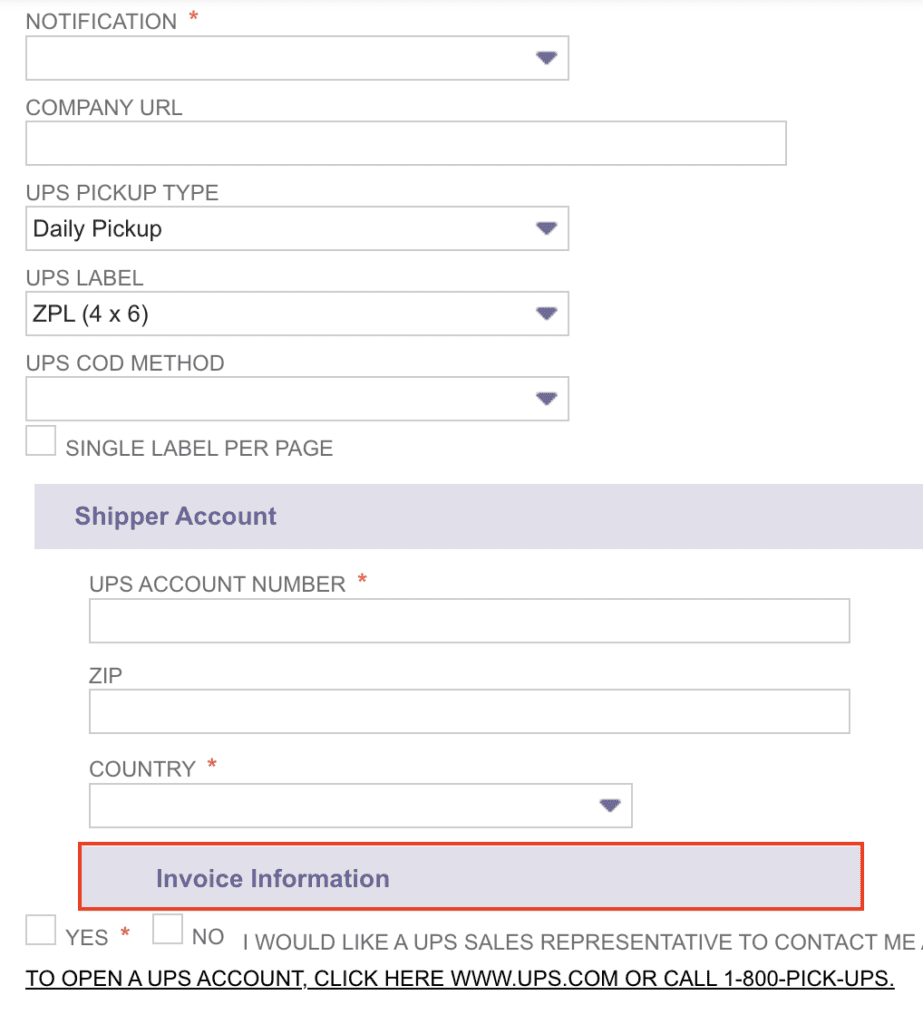Screen dimensions: 923x1024
Task: Tick the NO checkbox for UPS contact
Action: coord(168,930)
